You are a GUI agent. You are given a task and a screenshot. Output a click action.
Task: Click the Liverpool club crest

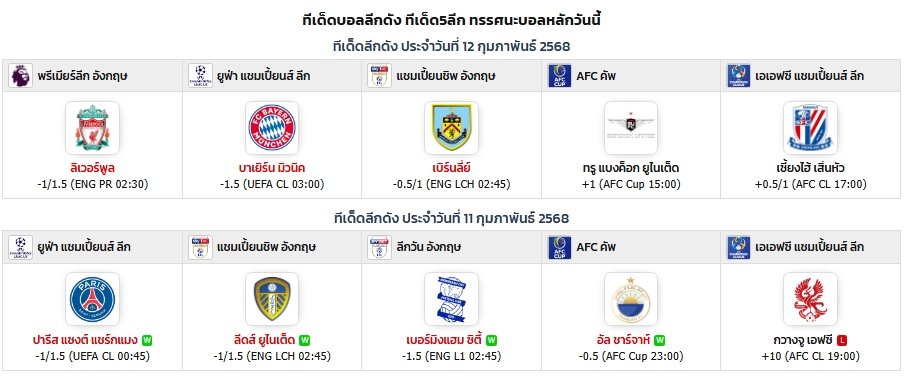click(x=92, y=128)
